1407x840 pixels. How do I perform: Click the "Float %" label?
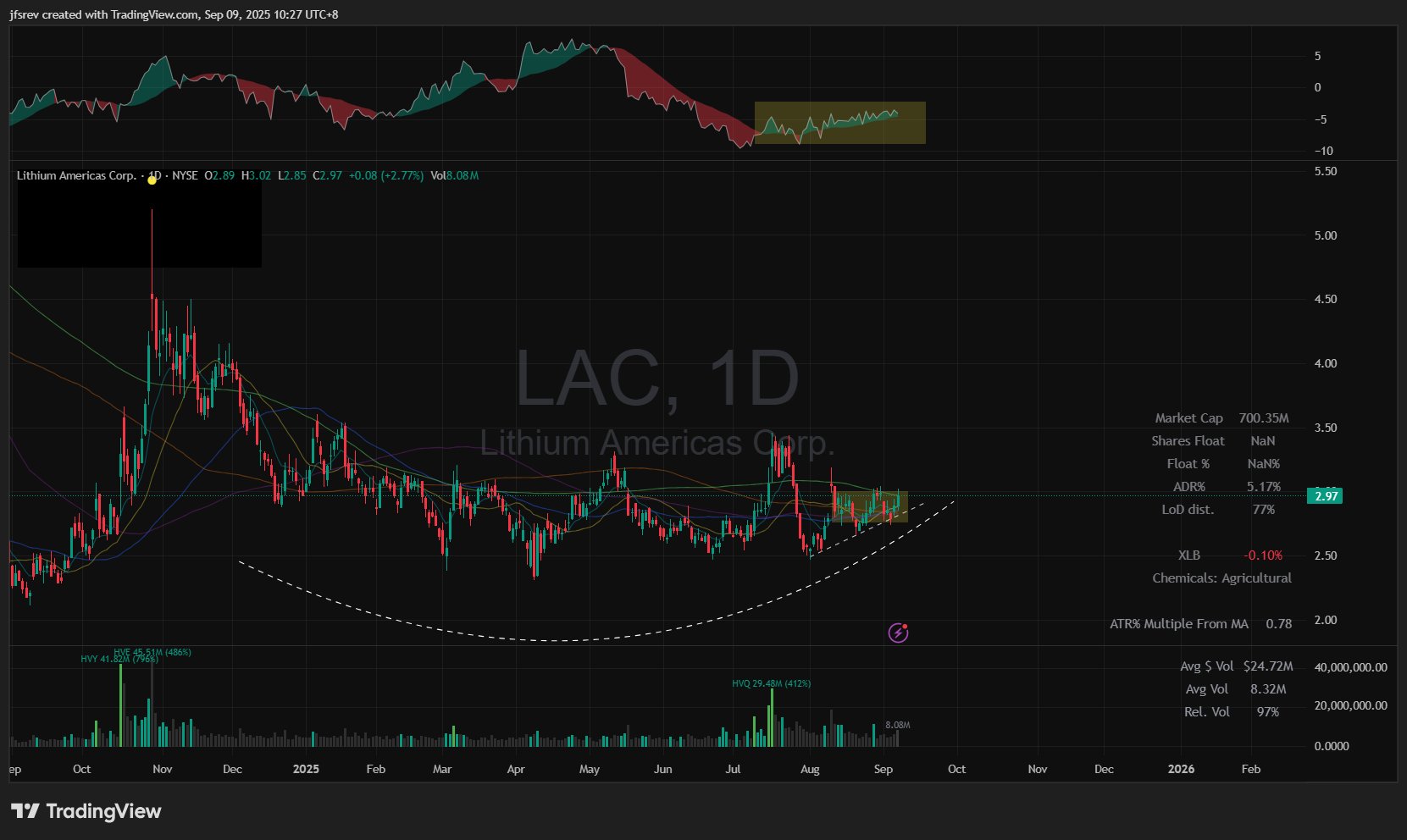(1188, 464)
